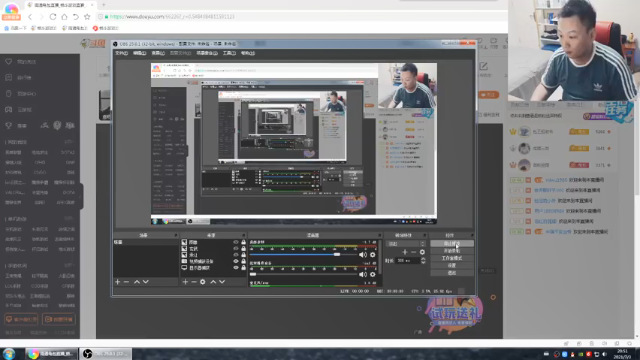Open OBS 场景集合 menu

point(207,53)
